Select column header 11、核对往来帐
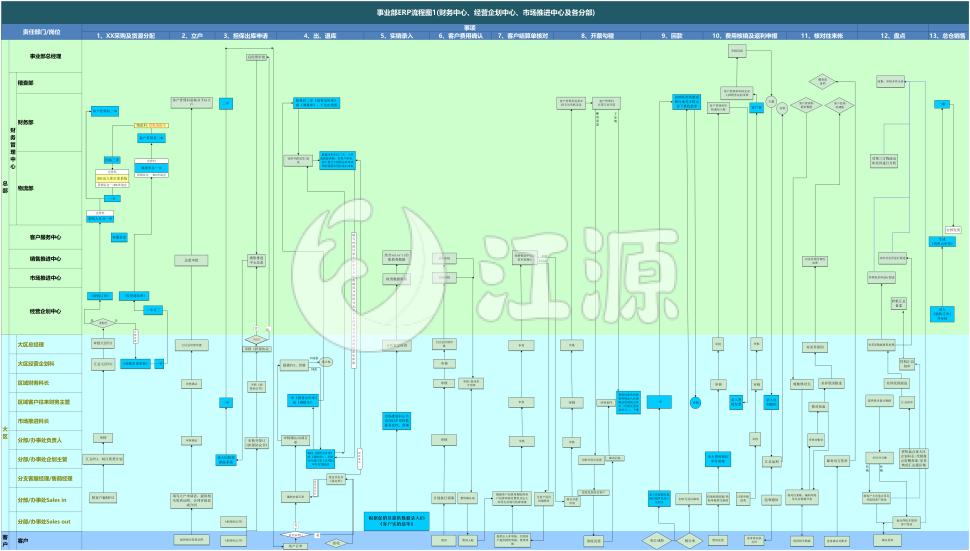970x551 pixels. click(x=821, y=36)
